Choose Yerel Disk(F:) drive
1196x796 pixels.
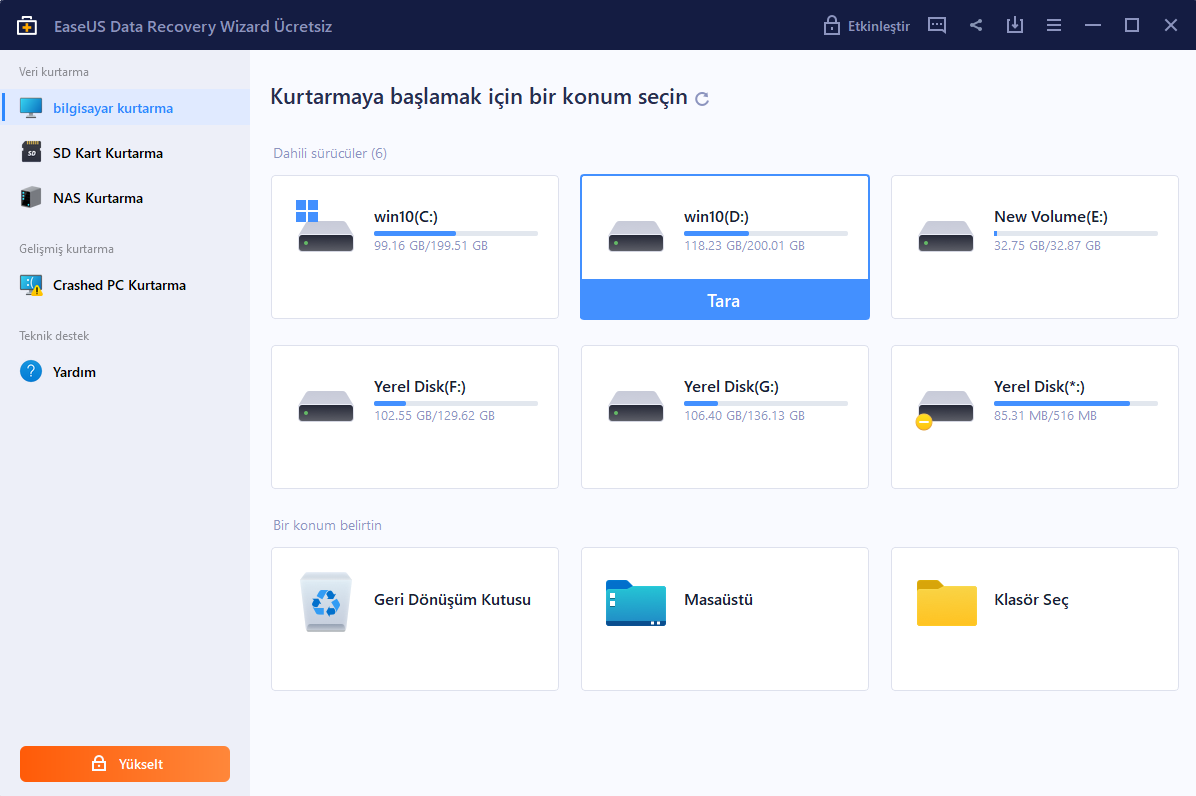click(x=414, y=417)
